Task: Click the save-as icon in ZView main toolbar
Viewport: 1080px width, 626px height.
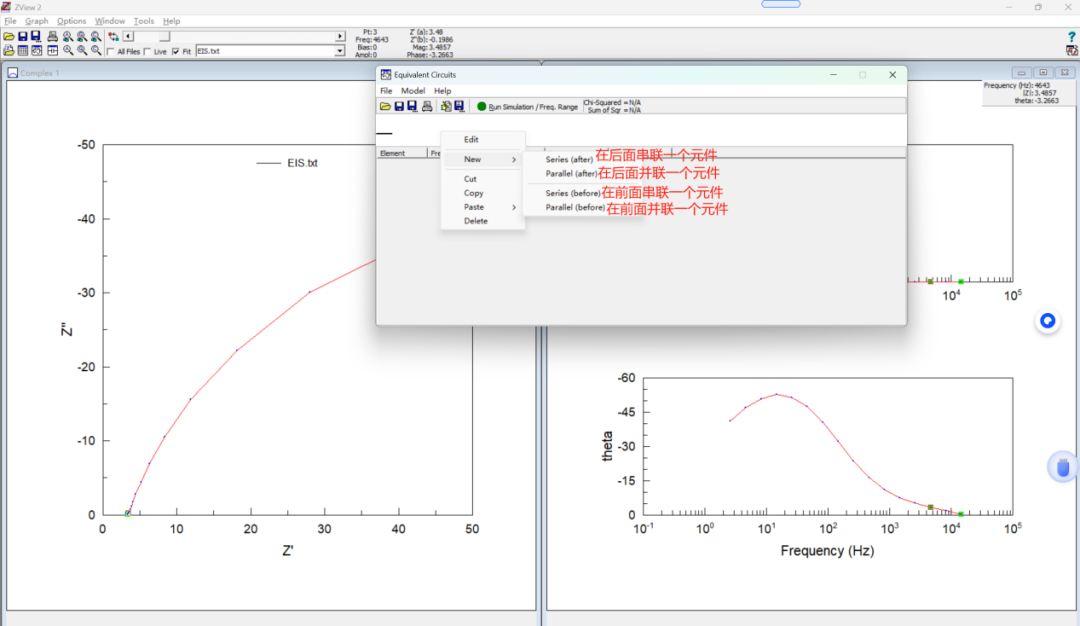Action: (36, 36)
